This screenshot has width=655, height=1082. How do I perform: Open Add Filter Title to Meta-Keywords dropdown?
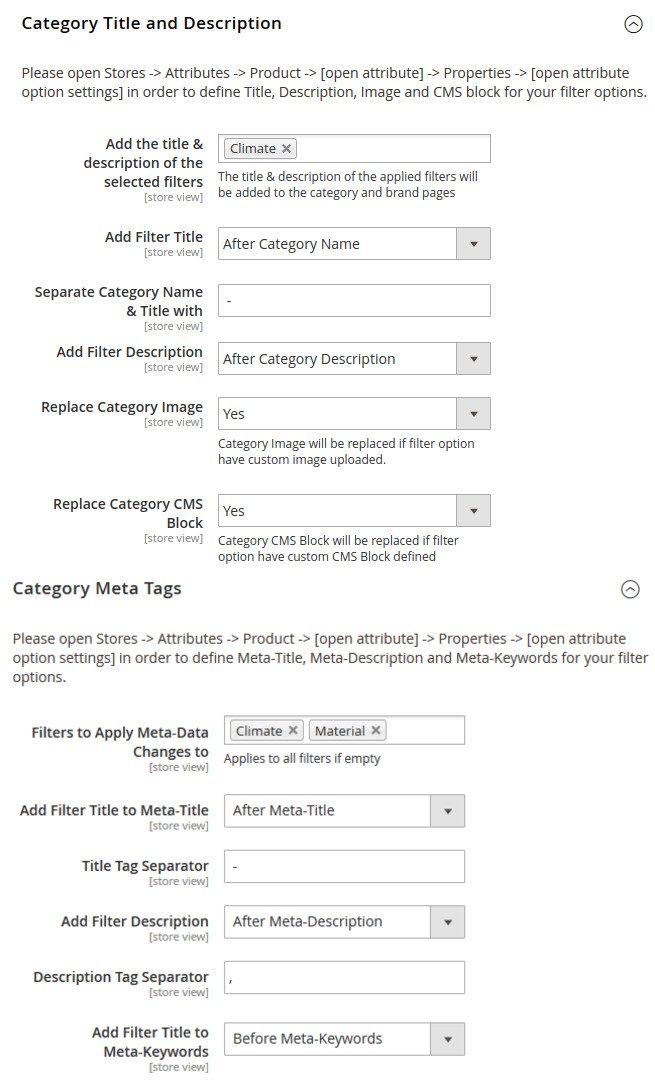click(x=447, y=1039)
